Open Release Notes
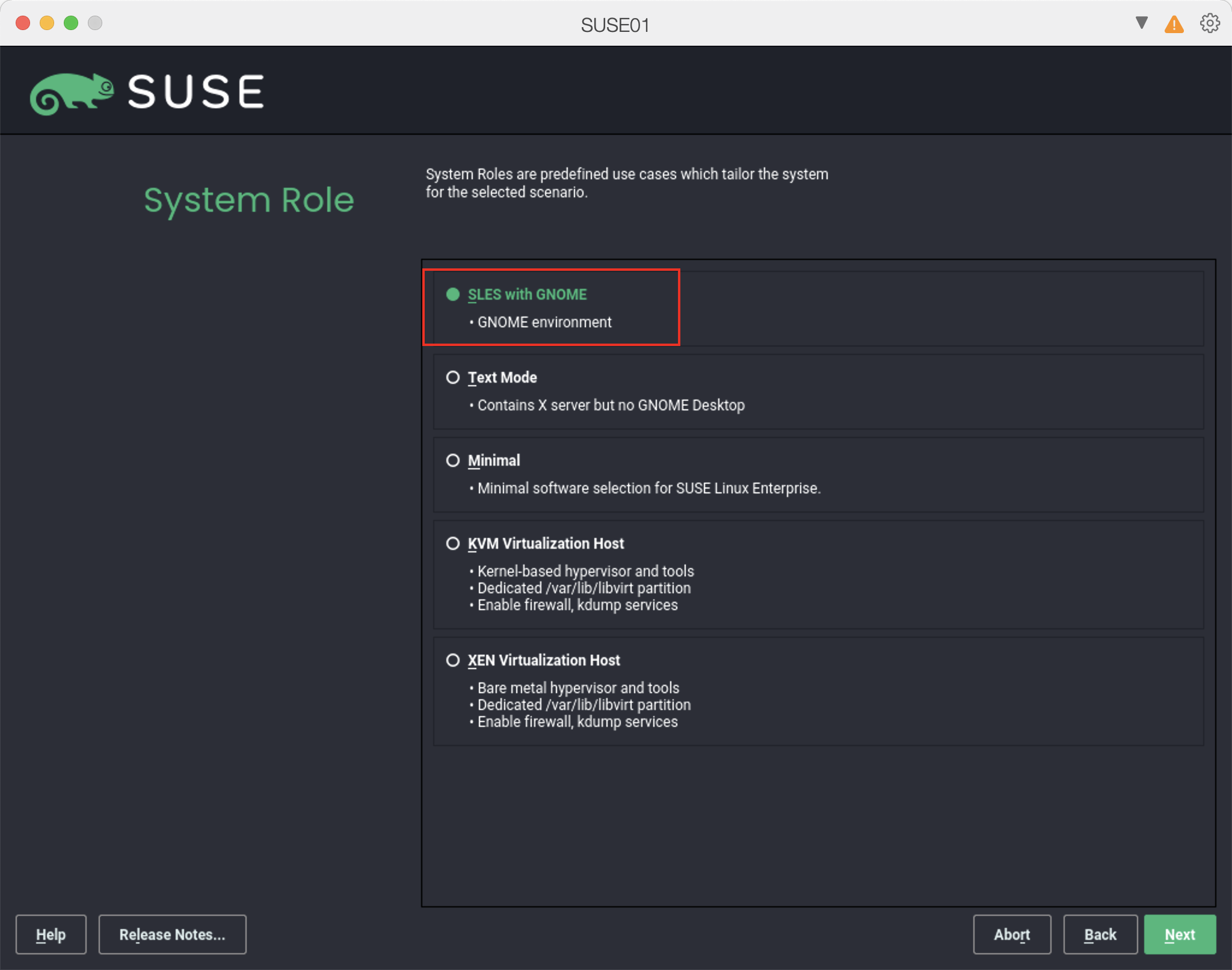 point(172,934)
